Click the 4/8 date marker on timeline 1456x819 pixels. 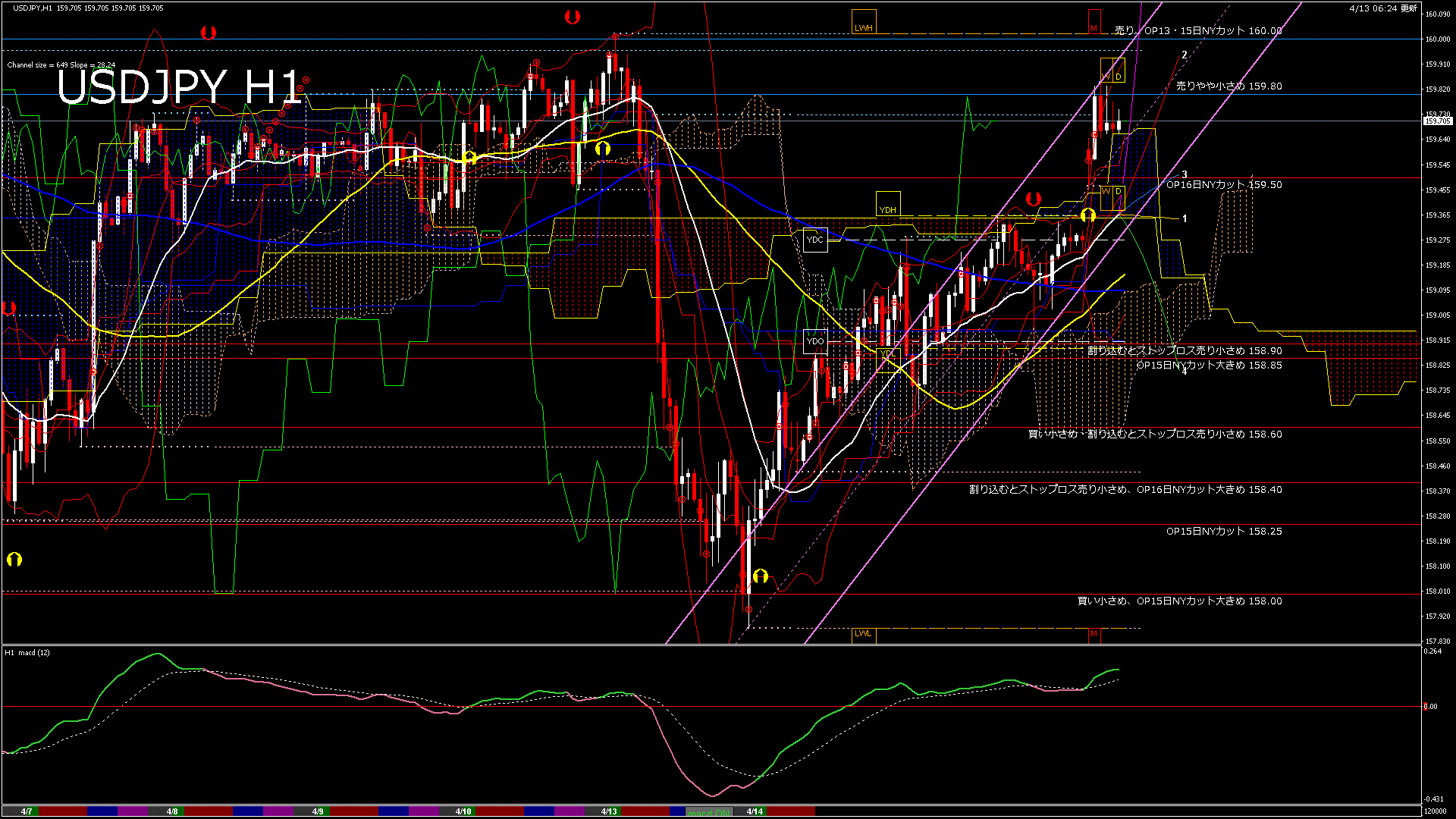click(172, 811)
